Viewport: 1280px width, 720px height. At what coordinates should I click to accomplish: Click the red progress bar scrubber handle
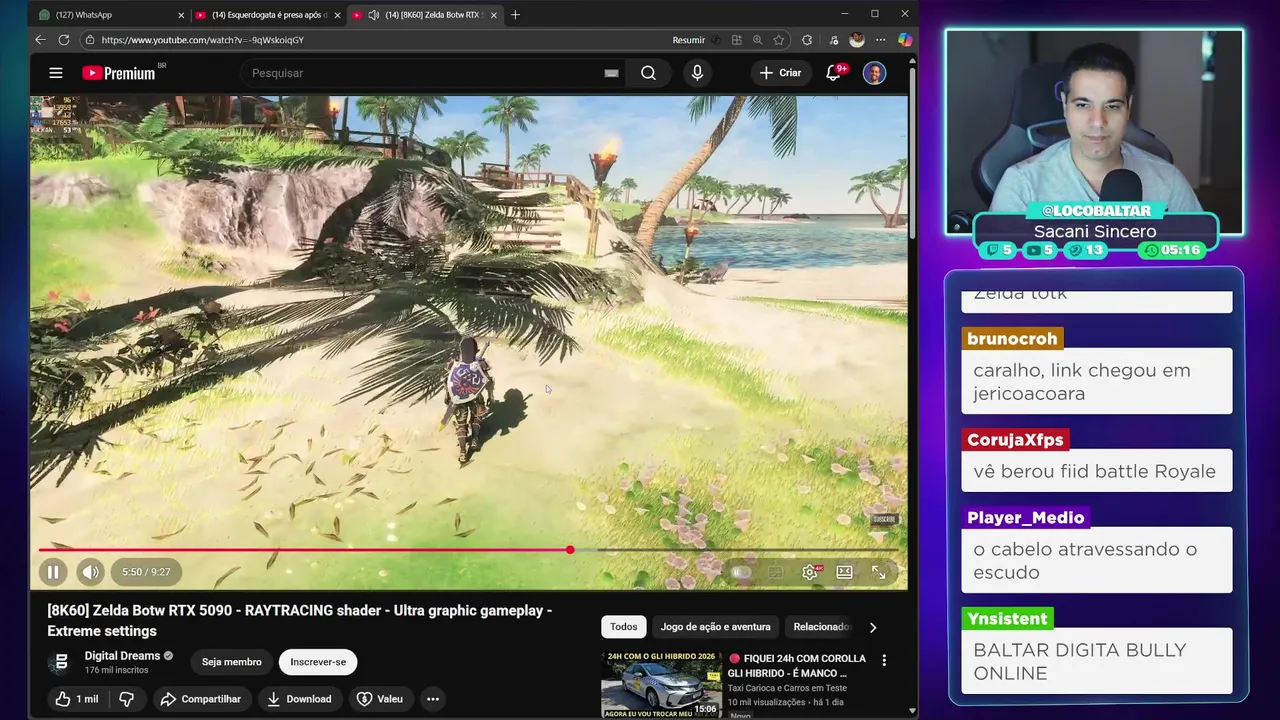pos(570,550)
